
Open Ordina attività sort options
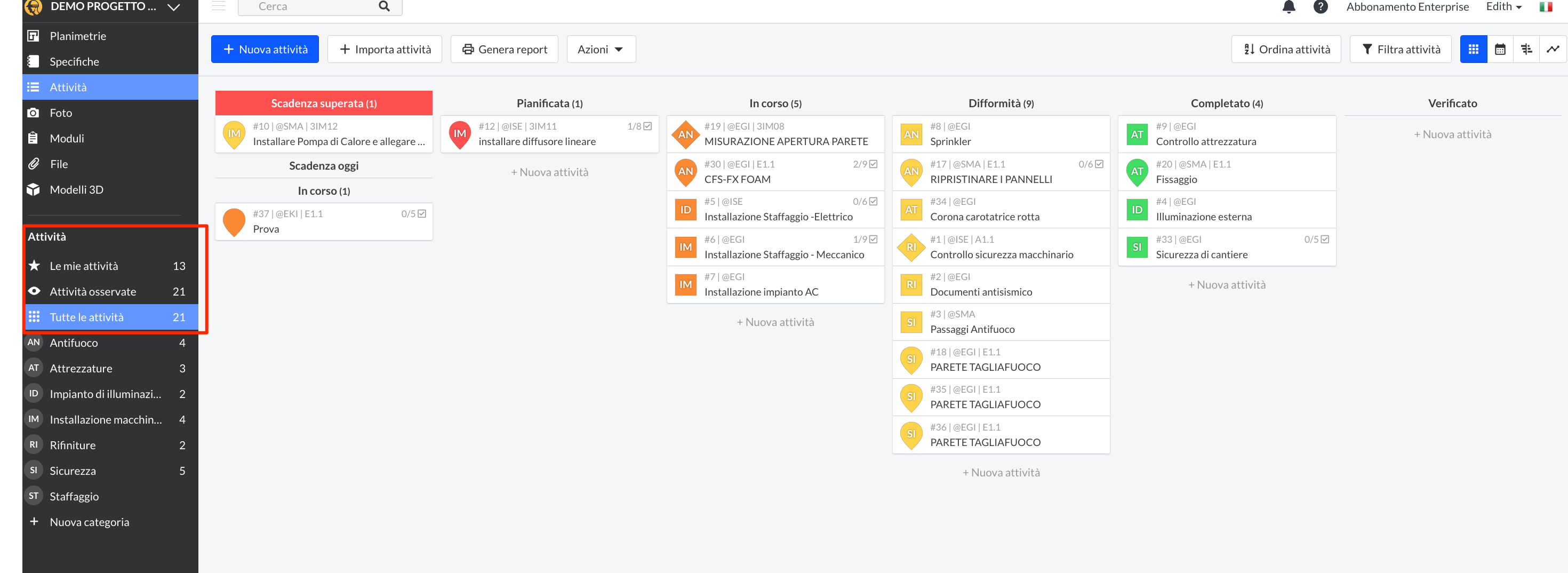click(x=1285, y=49)
